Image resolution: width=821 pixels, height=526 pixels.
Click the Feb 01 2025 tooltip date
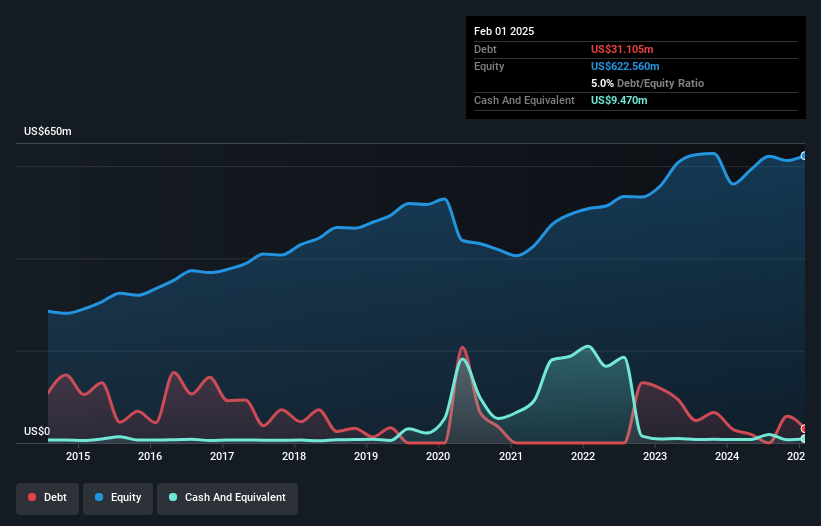(x=504, y=31)
